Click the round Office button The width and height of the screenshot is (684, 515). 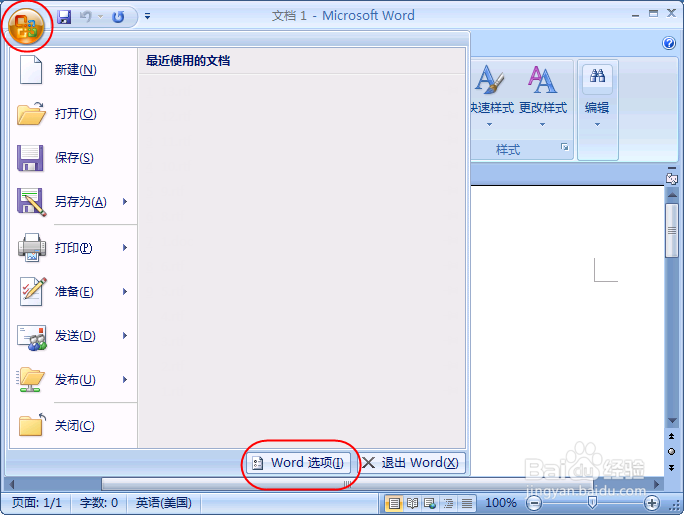coord(26,26)
